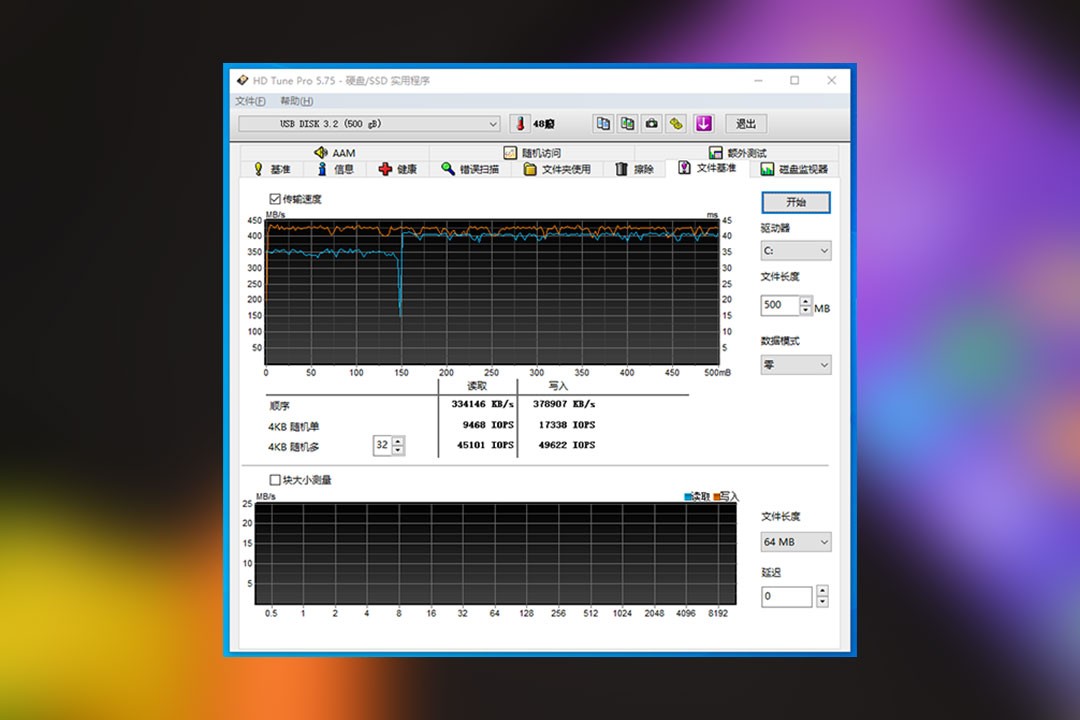Image resolution: width=1080 pixels, height=720 pixels.
Task: Click the purple download arrow icon
Action: coord(703,124)
